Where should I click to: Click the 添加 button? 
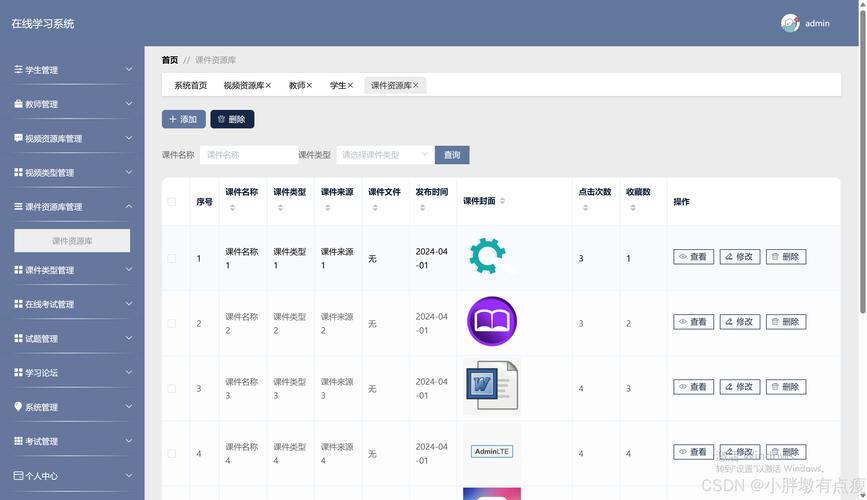tap(184, 119)
